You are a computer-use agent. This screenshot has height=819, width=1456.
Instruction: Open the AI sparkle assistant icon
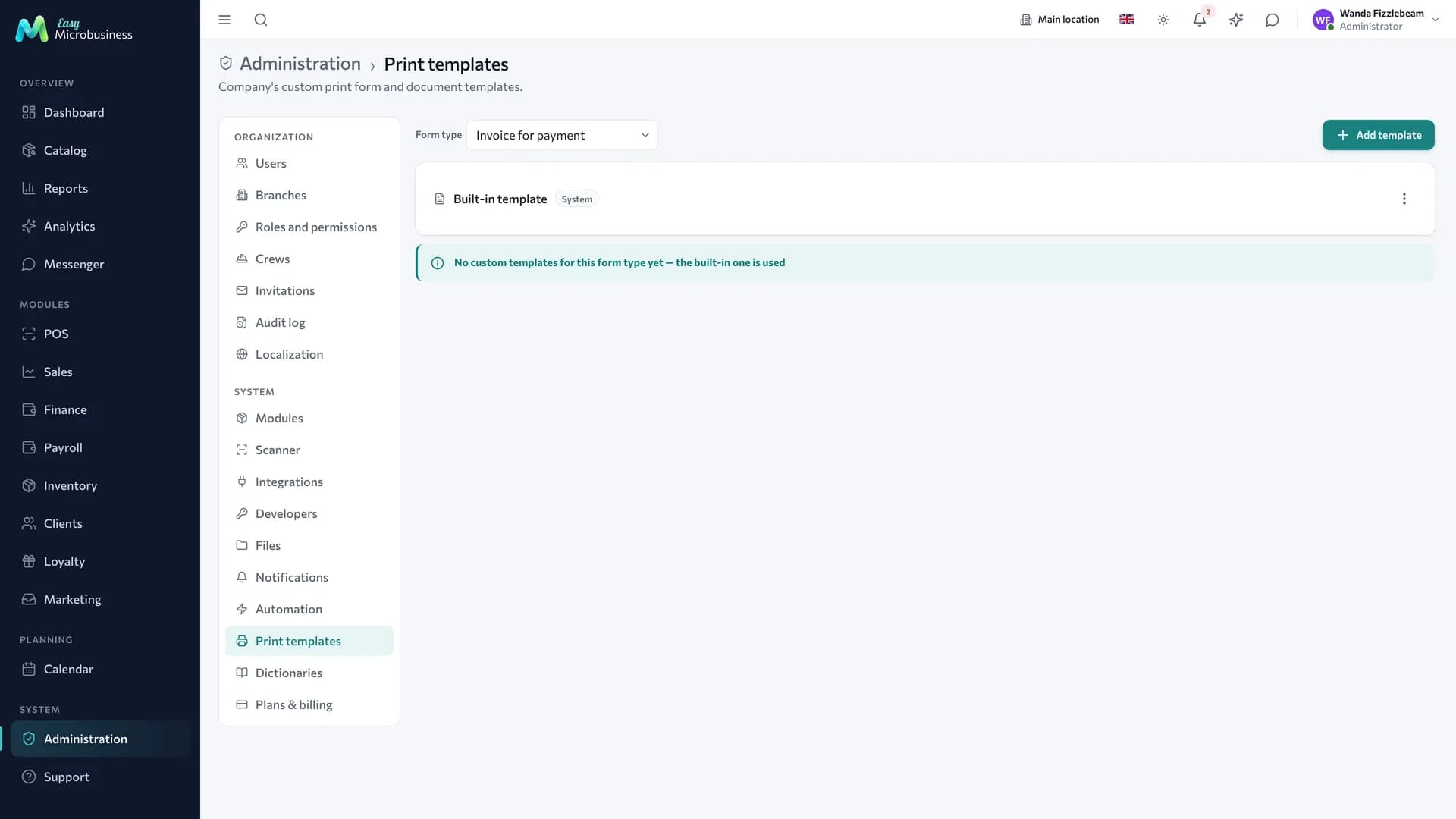(1236, 20)
